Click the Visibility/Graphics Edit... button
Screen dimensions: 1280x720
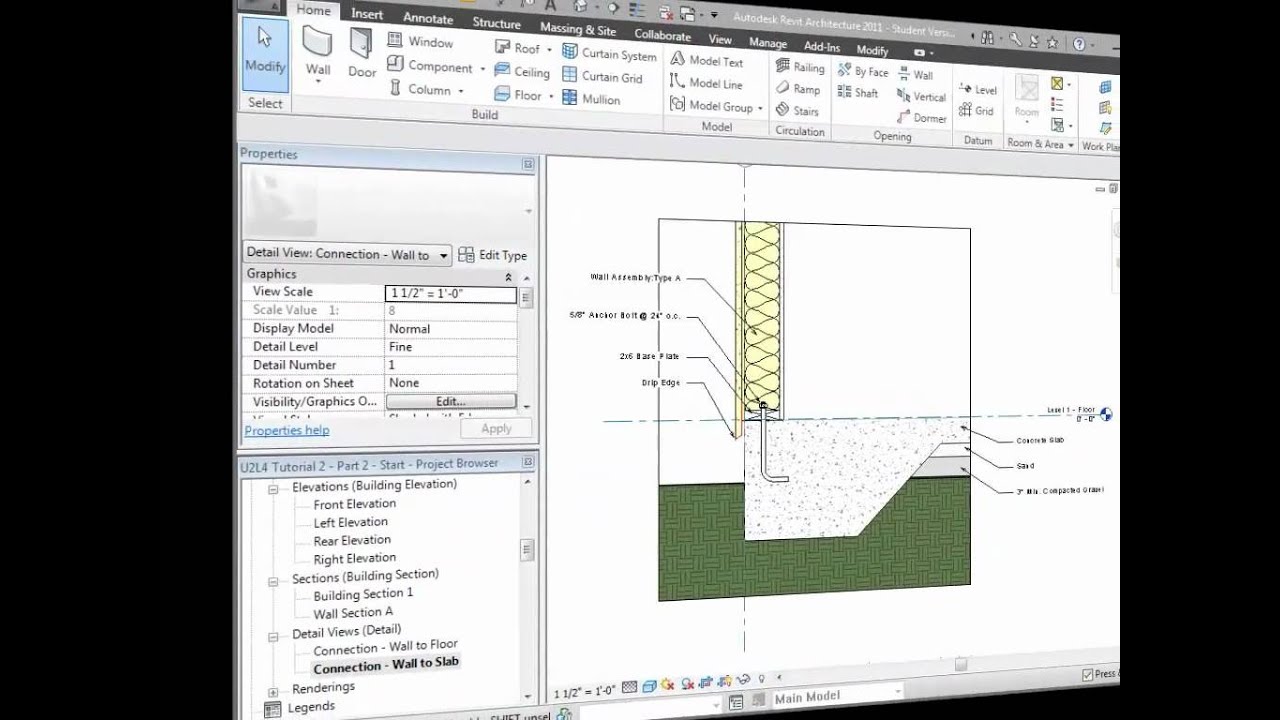451,401
